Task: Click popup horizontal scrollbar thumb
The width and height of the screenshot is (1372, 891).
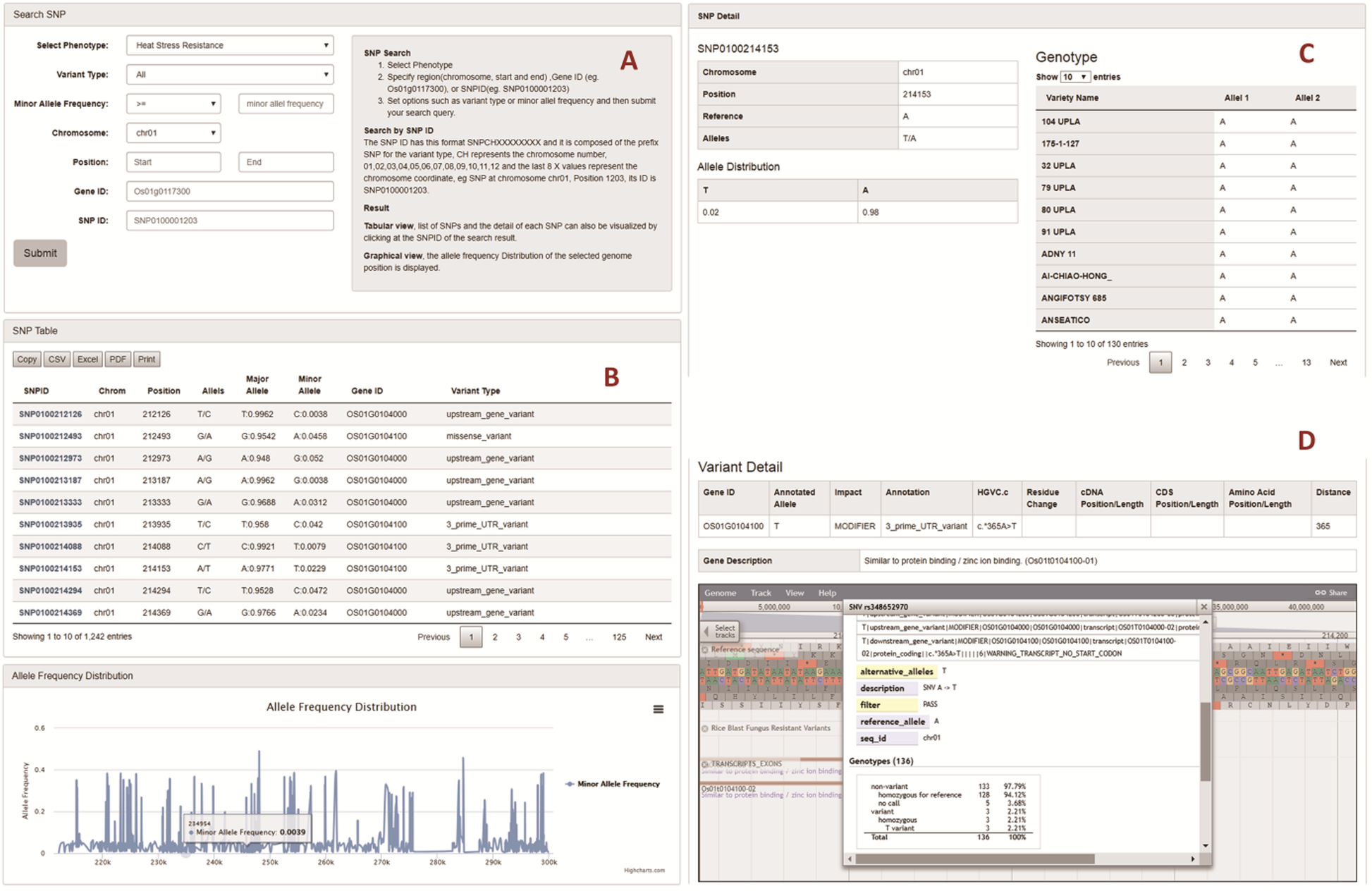Action: point(974,859)
